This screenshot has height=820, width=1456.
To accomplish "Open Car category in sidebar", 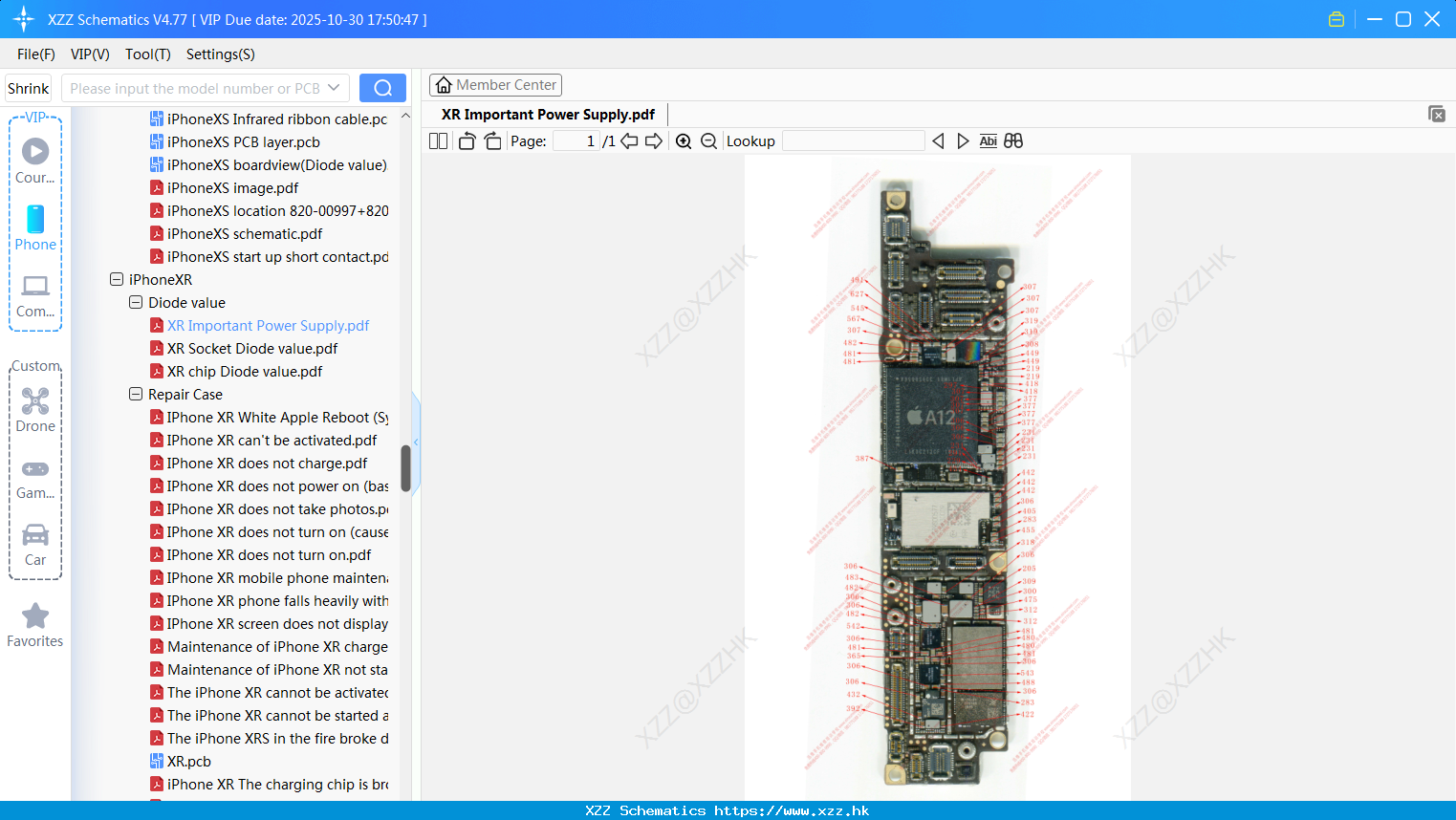I will [x=35, y=545].
